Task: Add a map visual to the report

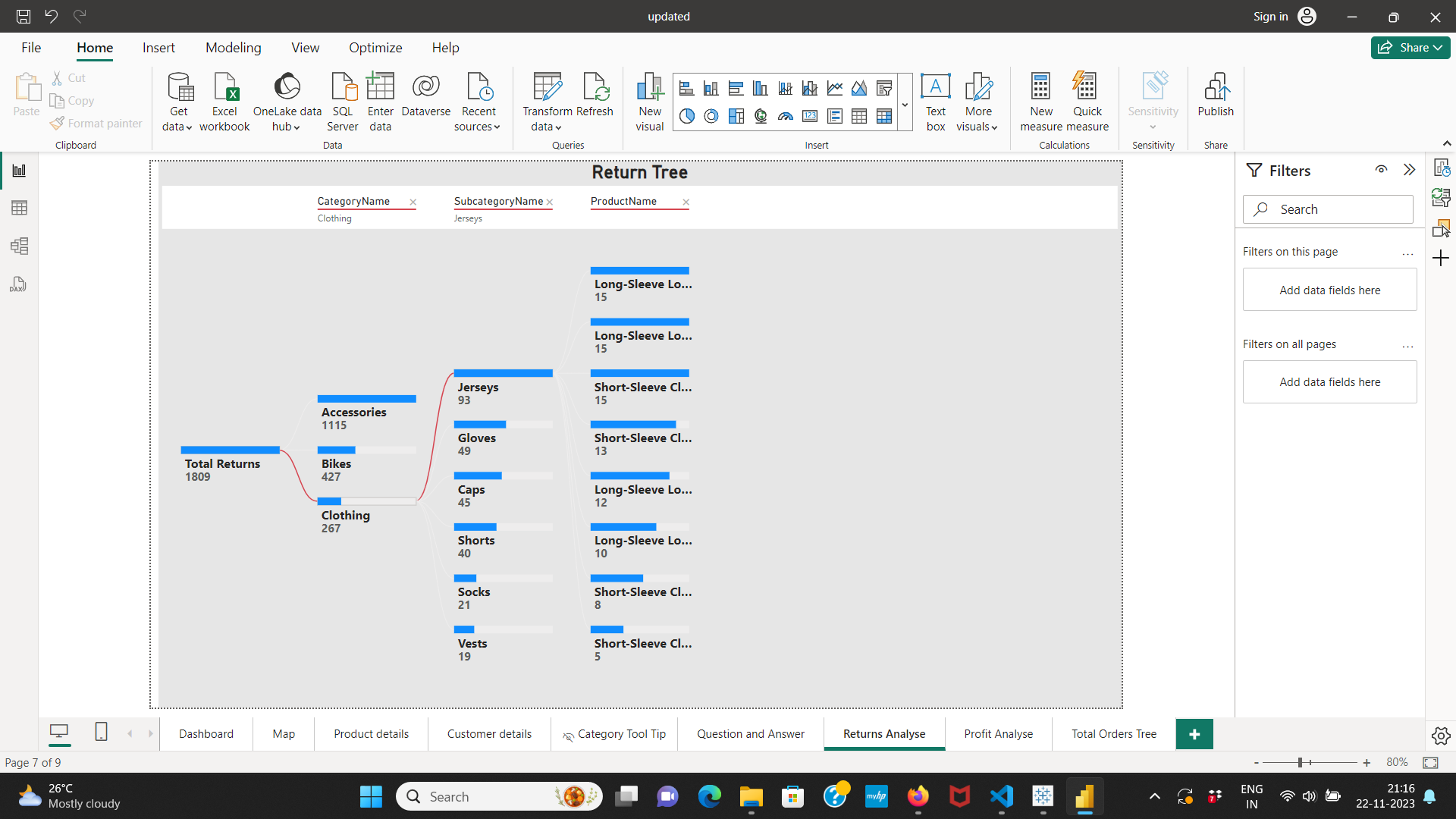Action: point(761,116)
